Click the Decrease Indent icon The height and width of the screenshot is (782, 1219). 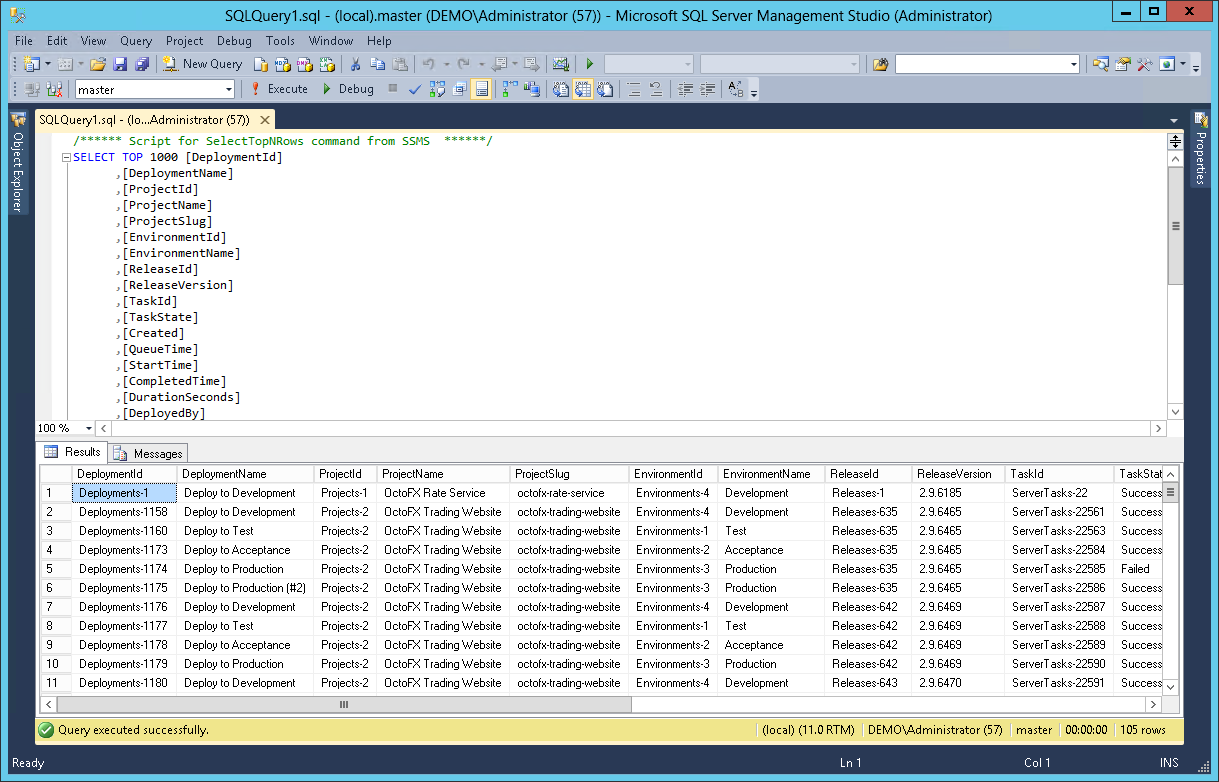click(x=685, y=89)
